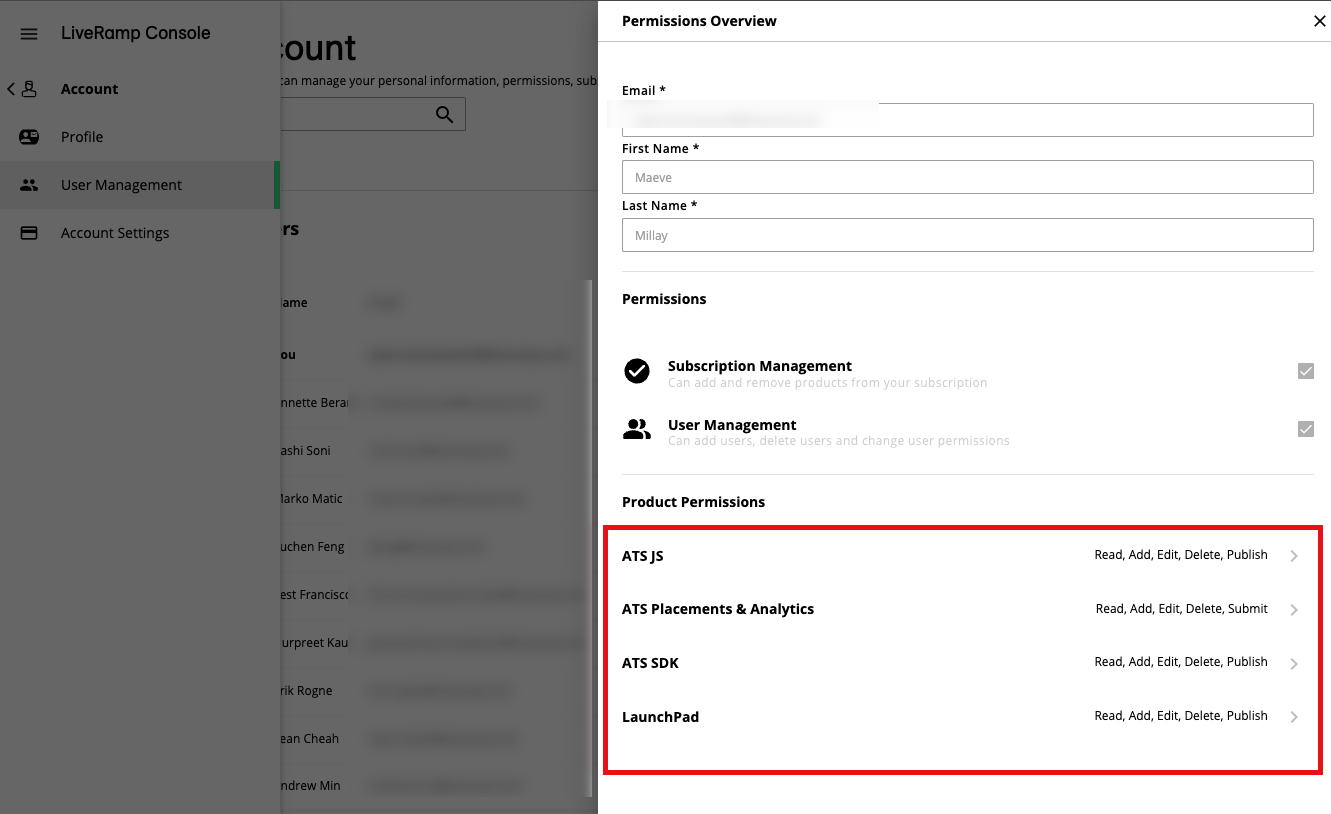Click the LiveRamp Console title
The image size is (1331, 814).
[136, 33]
